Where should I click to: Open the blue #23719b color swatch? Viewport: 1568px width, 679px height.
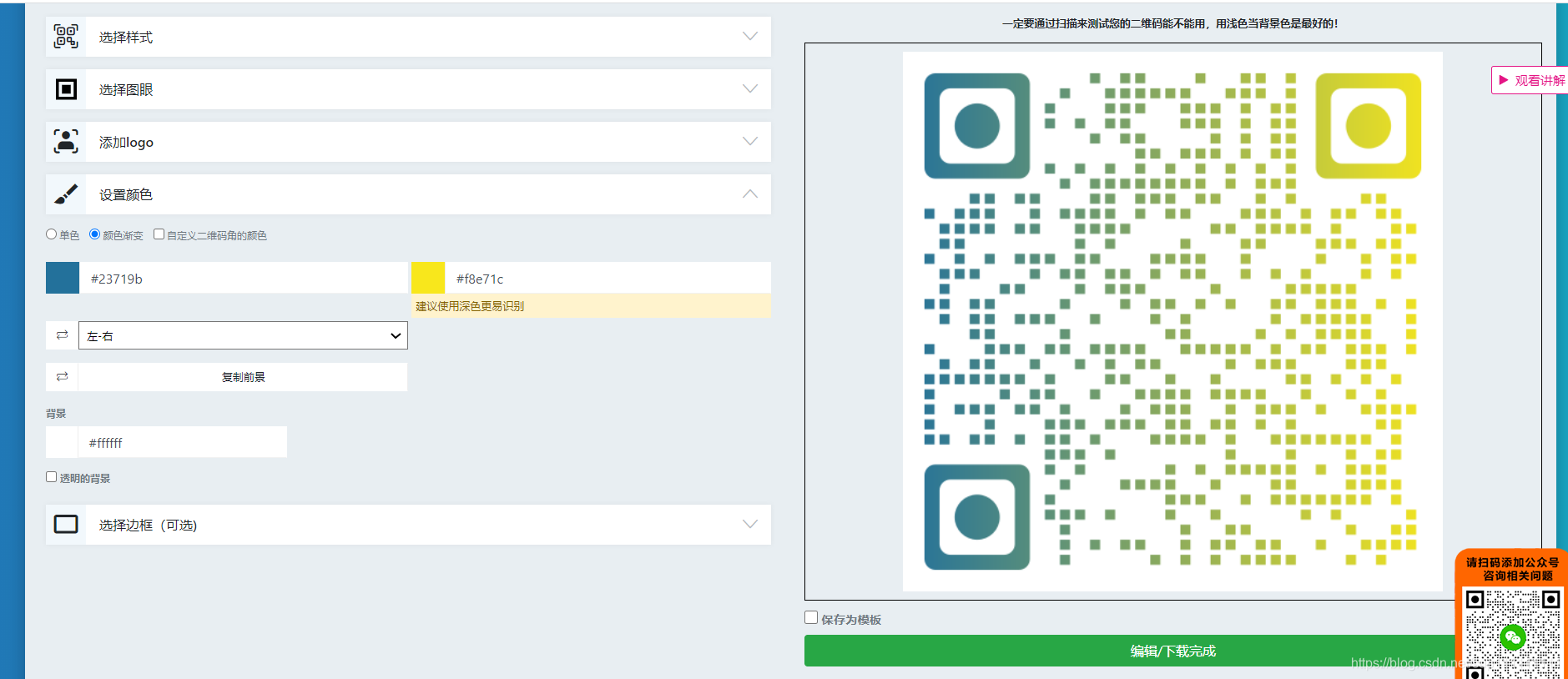click(63, 278)
